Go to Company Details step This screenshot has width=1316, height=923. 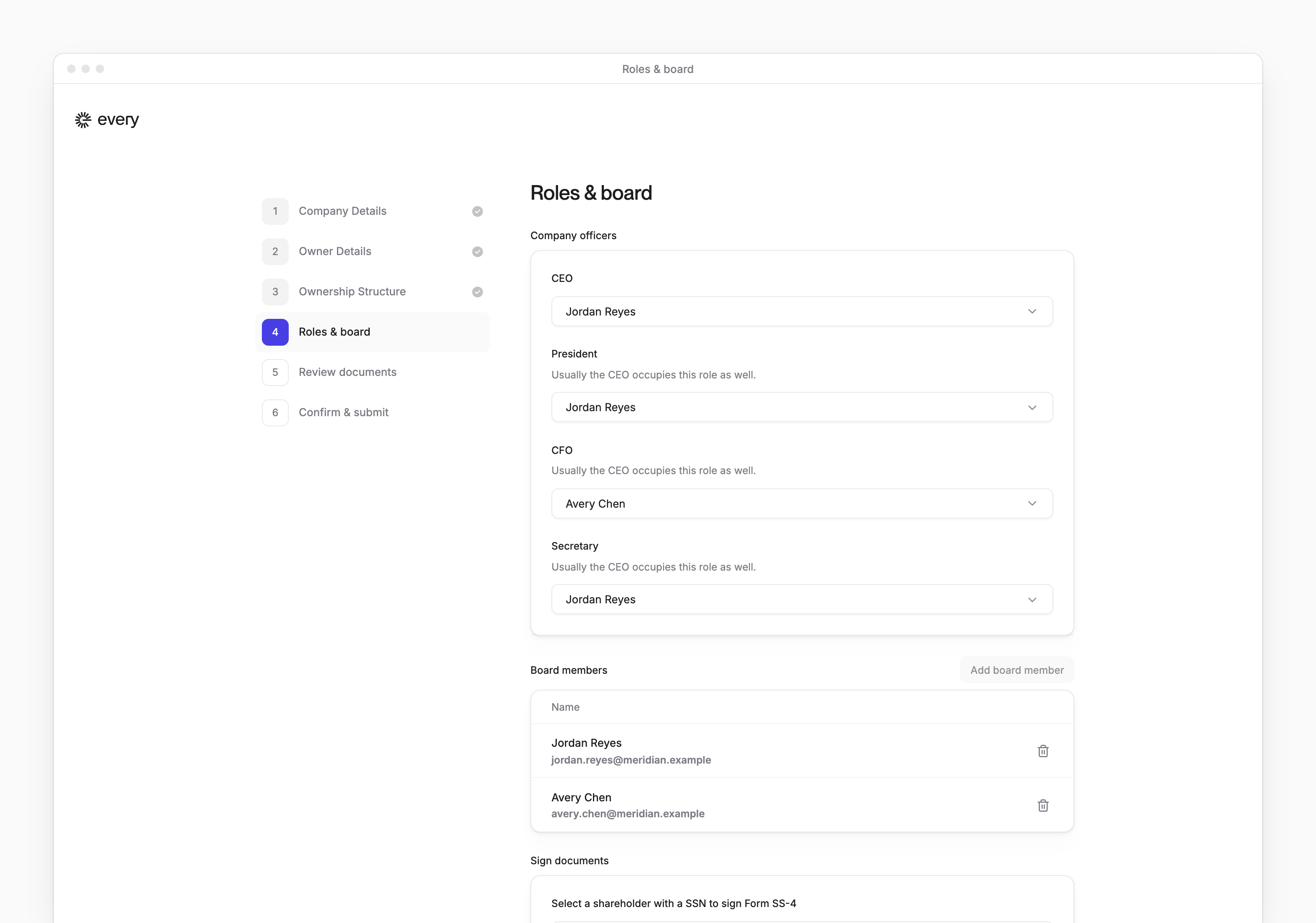[373, 211]
